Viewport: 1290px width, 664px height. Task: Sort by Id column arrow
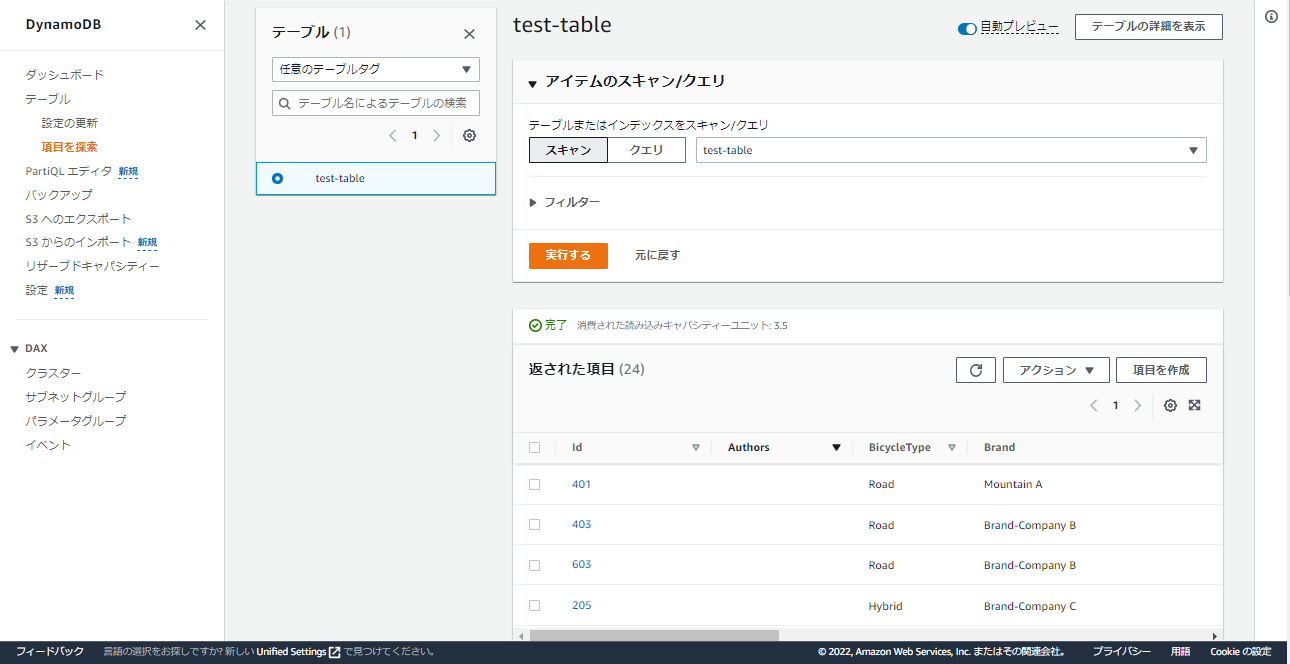[x=696, y=448]
